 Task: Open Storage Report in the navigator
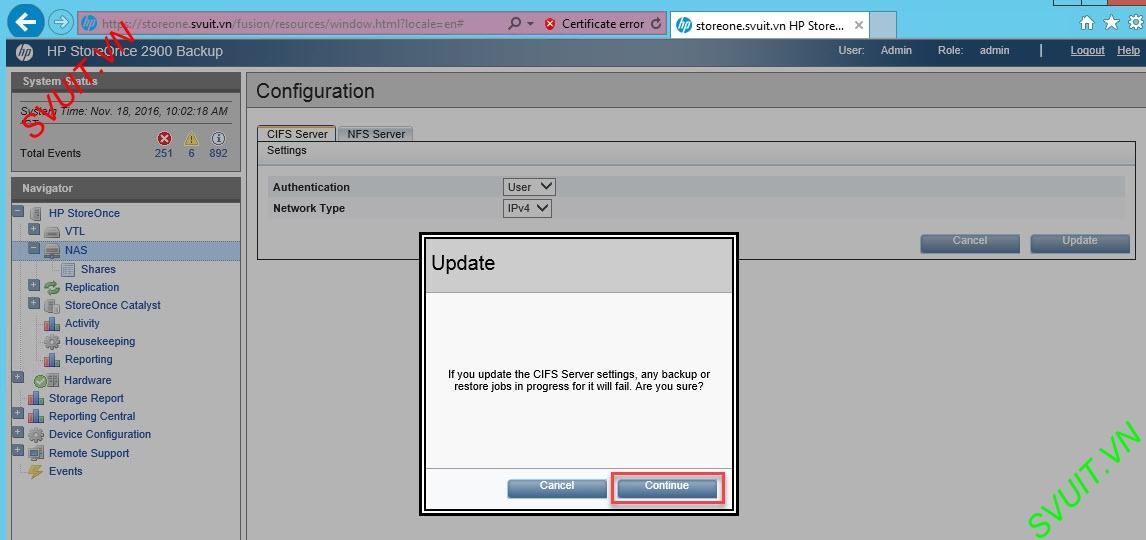(86, 398)
